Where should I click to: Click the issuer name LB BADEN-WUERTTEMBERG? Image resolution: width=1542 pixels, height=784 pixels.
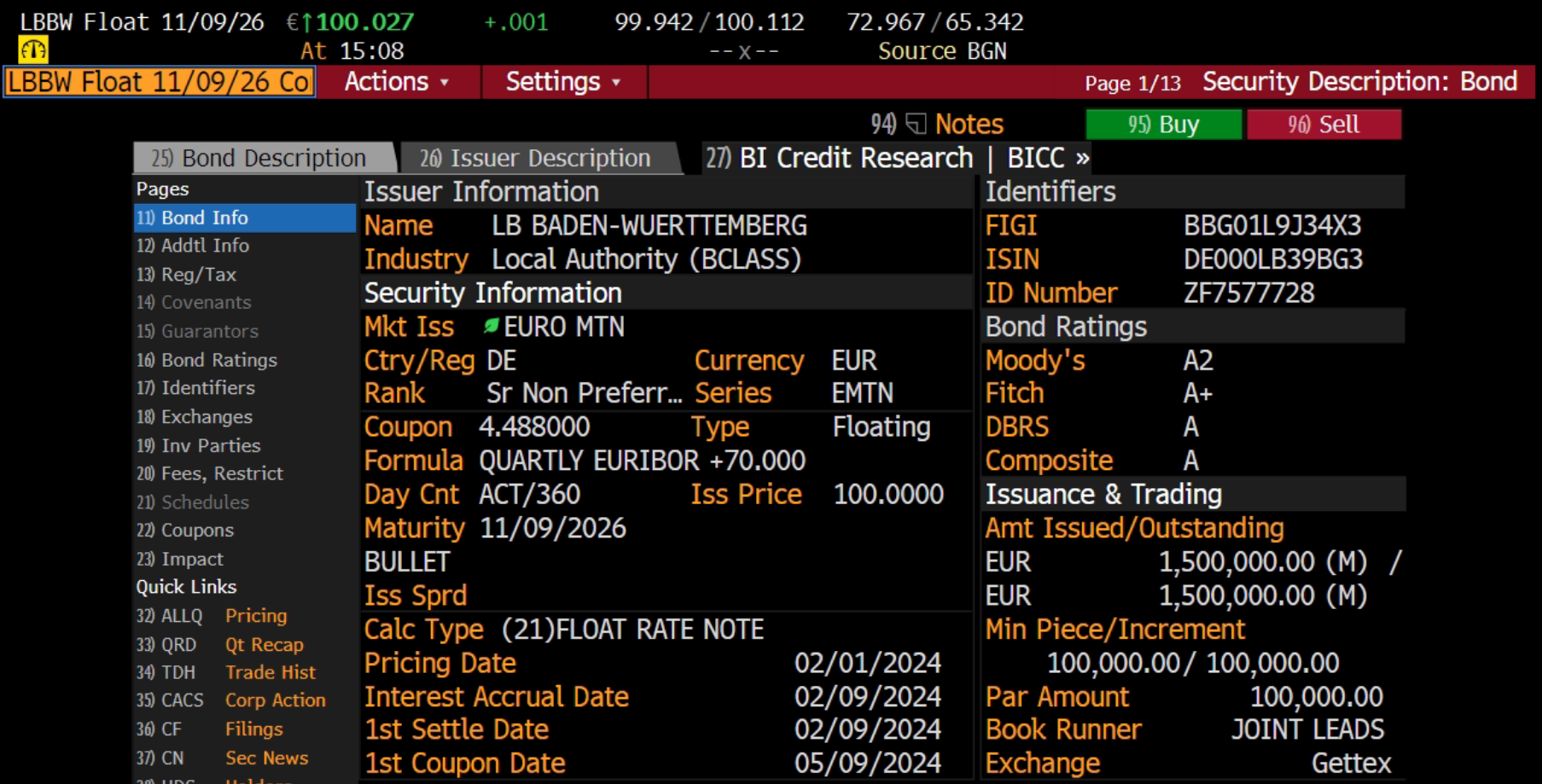tap(649, 225)
